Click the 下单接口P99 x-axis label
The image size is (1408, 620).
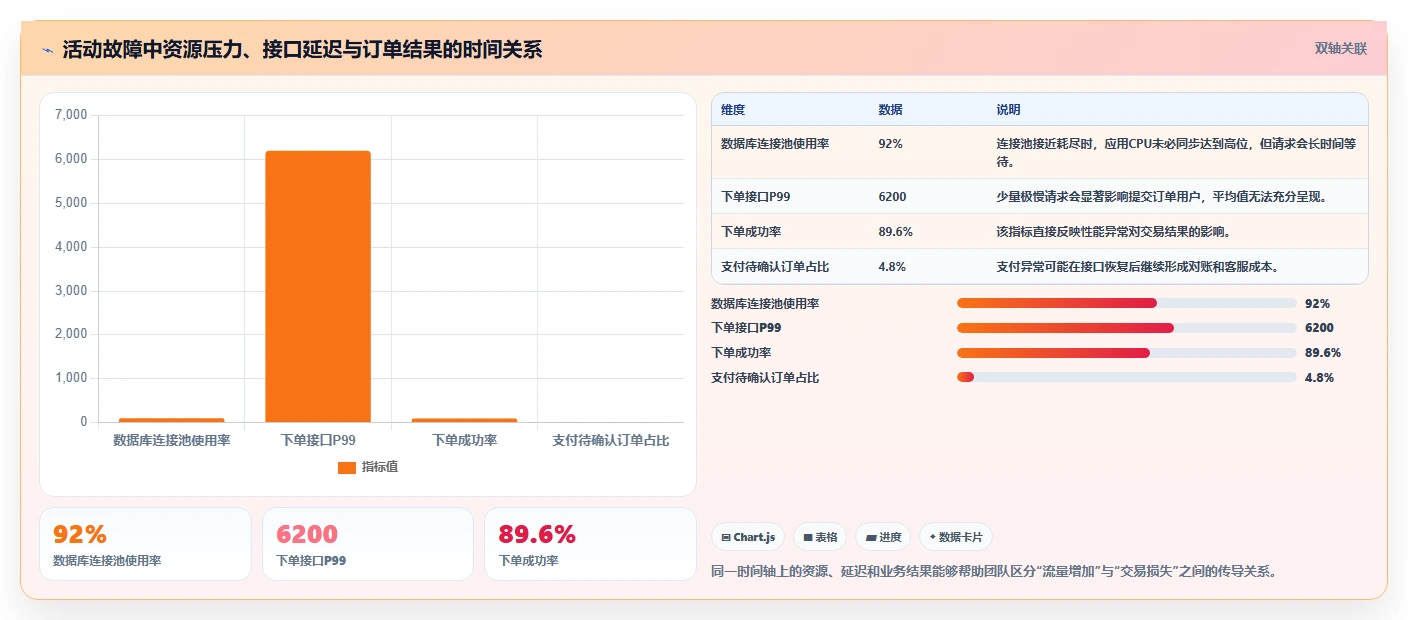coord(318,440)
